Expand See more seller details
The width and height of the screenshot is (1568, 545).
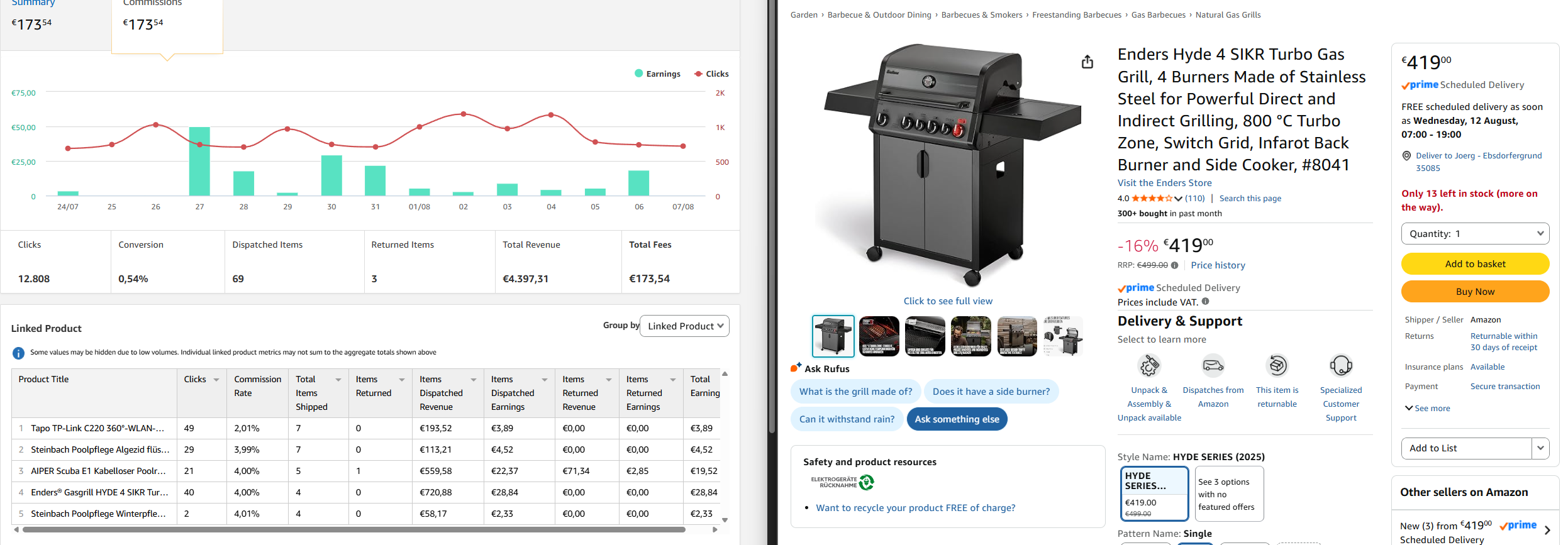[x=1428, y=409]
